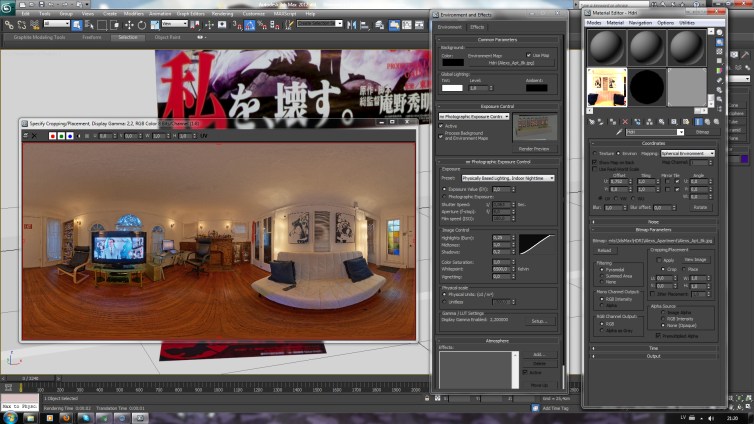Screen dimensions: 754x424
Task: Switch to the Effects tab
Action: pos(476,27)
